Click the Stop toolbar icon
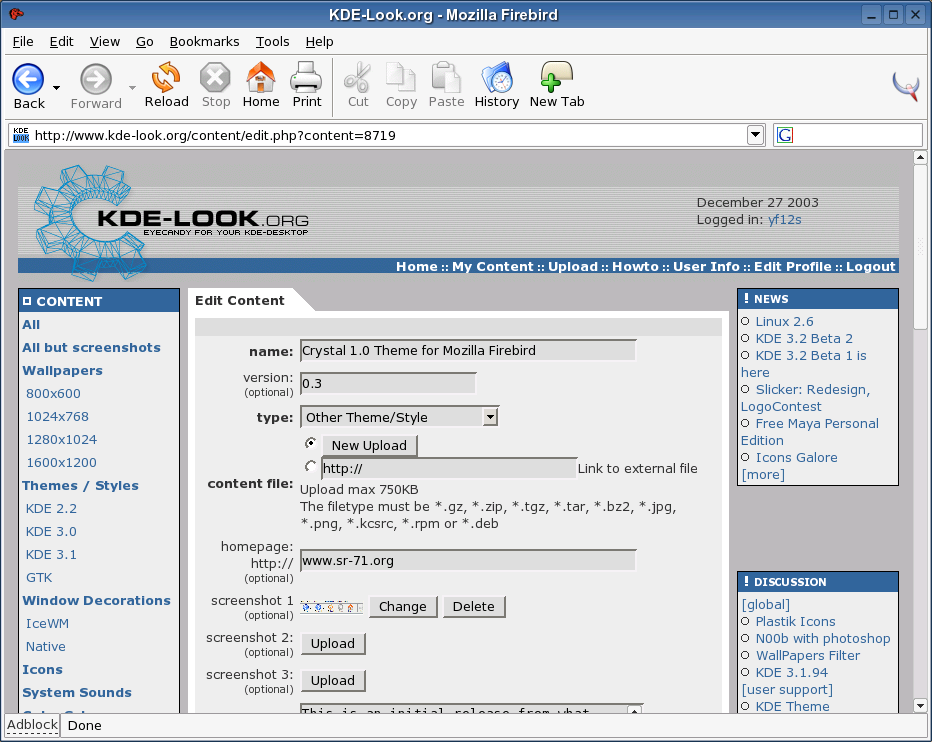 pos(215,77)
